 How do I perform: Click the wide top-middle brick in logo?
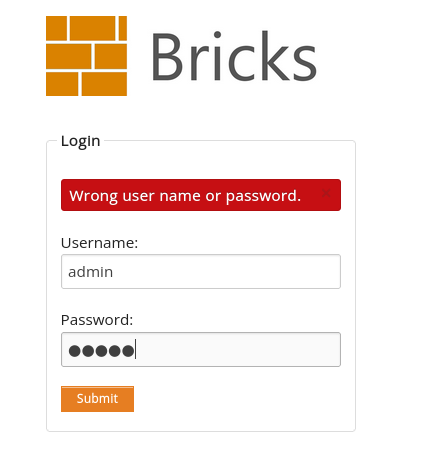pyautogui.click(x=93, y=28)
